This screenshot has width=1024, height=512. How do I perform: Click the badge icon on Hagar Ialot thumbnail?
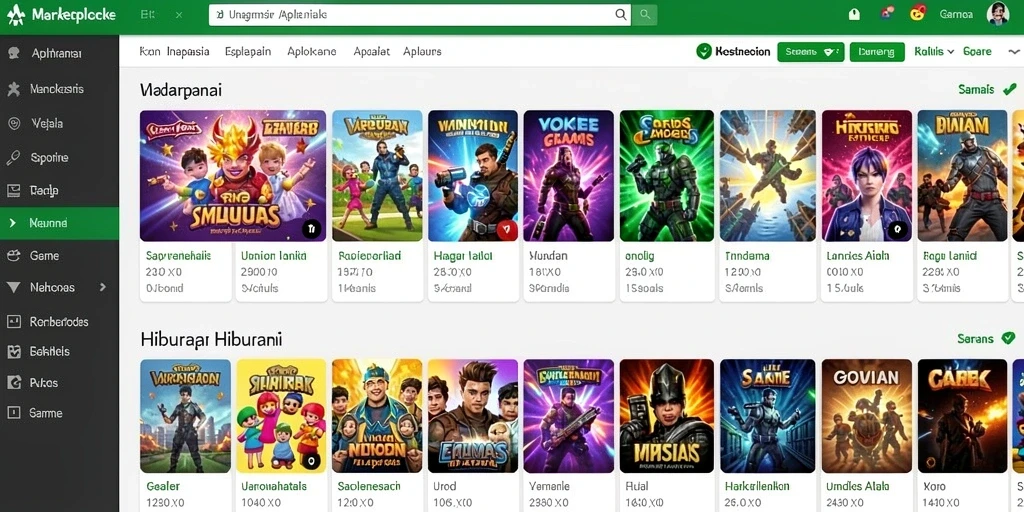point(507,229)
